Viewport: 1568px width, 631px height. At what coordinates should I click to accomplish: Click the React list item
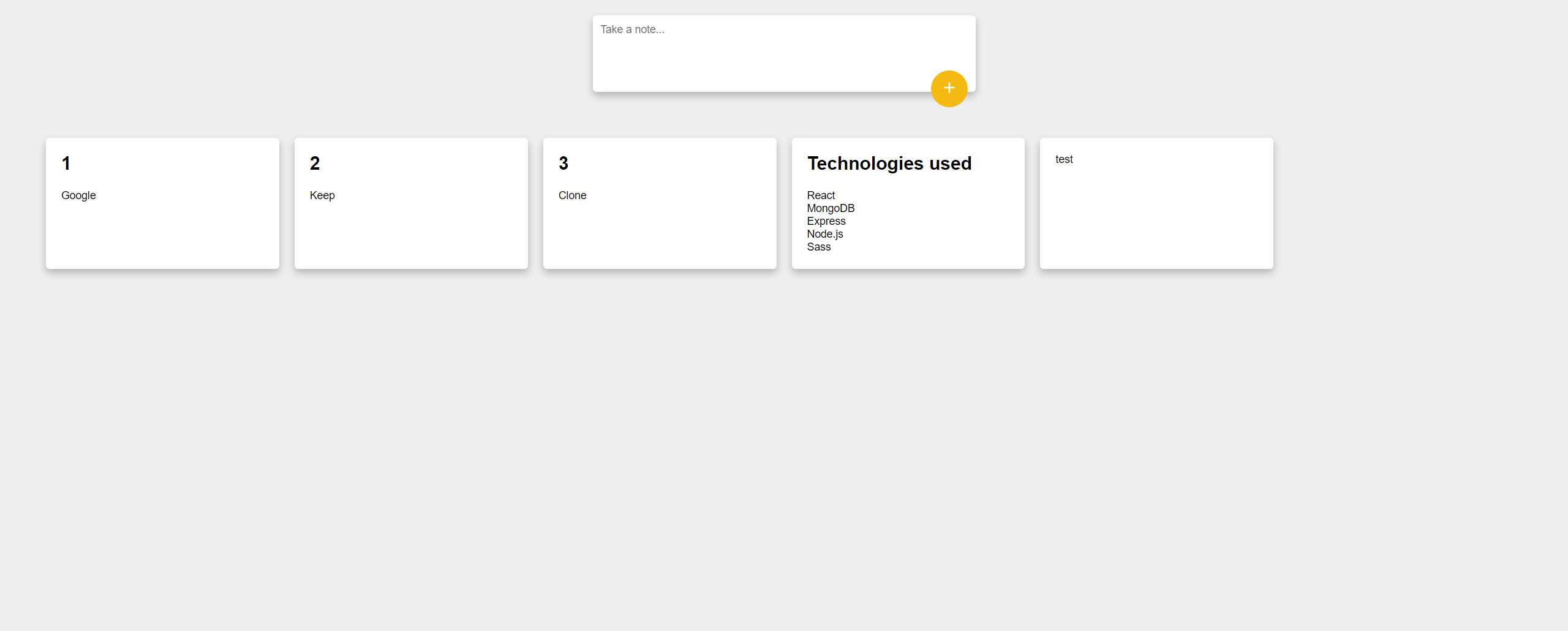pos(821,195)
